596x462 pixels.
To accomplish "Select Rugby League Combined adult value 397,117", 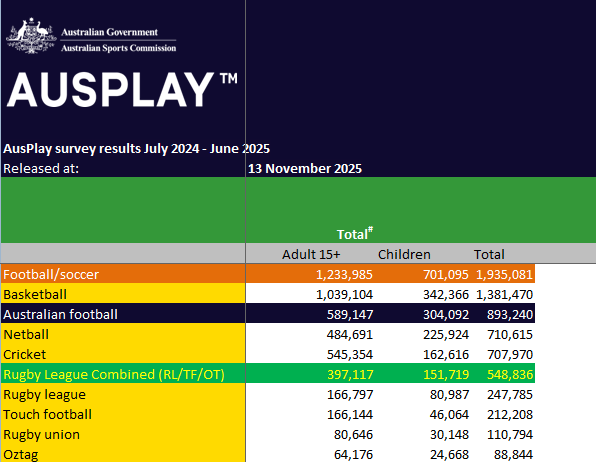I will click(x=350, y=375).
